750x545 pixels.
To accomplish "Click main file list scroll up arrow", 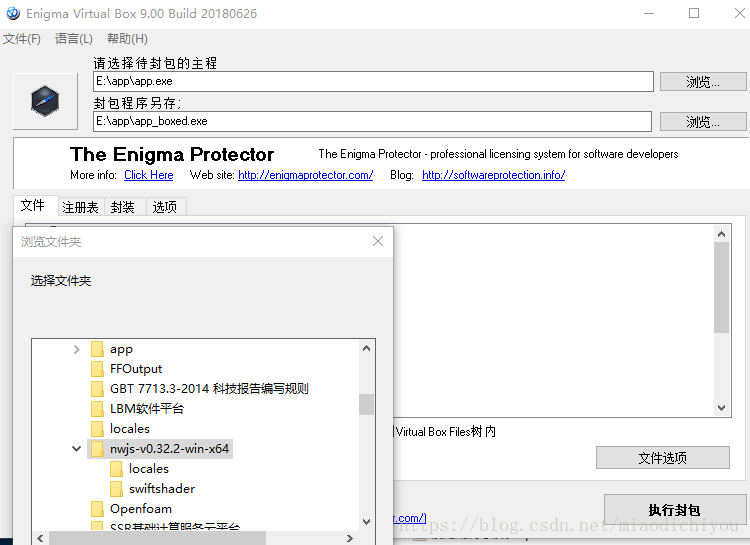I will (x=721, y=234).
